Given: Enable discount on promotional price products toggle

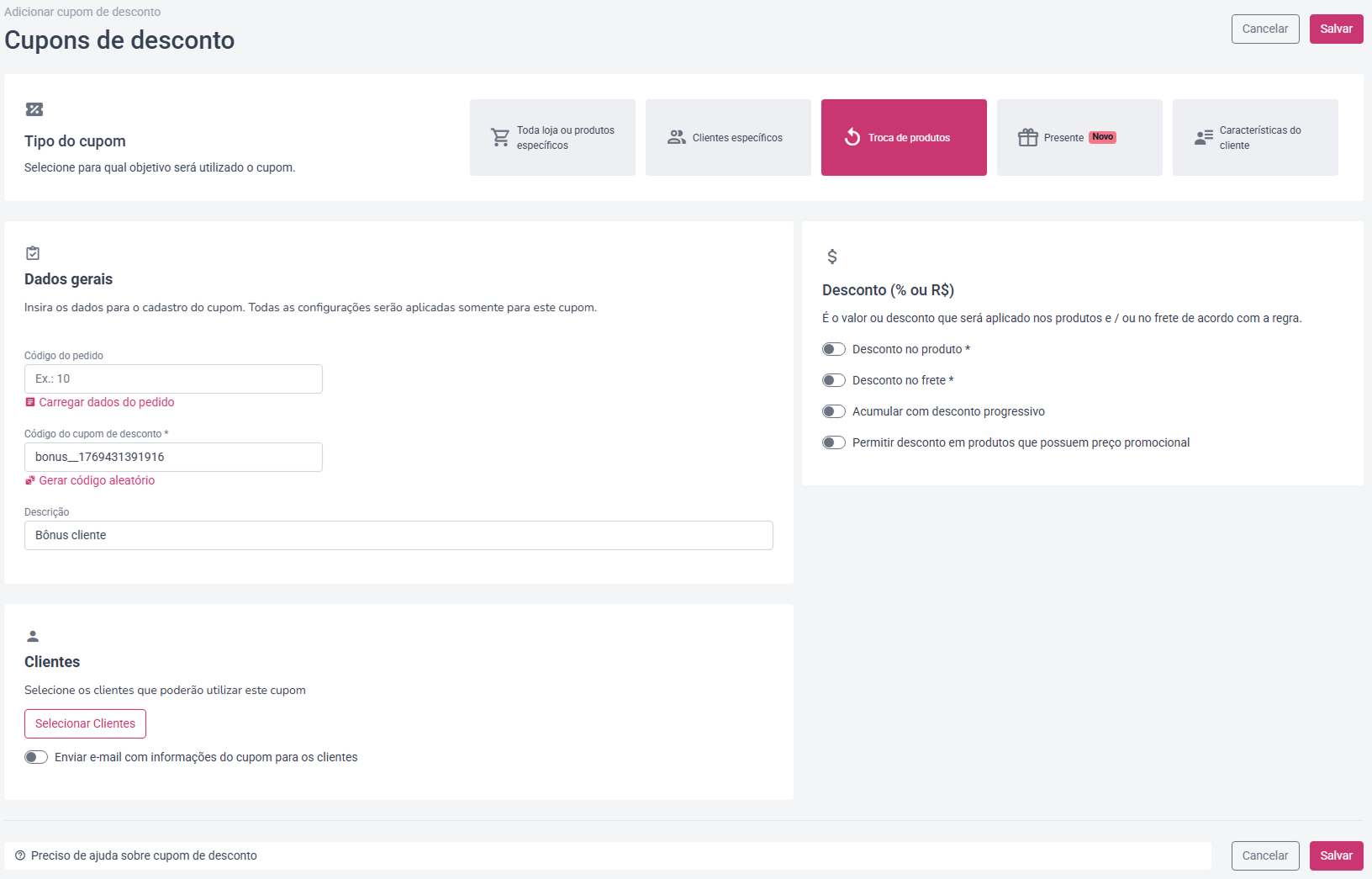Looking at the screenshot, I should coord(834,442).
